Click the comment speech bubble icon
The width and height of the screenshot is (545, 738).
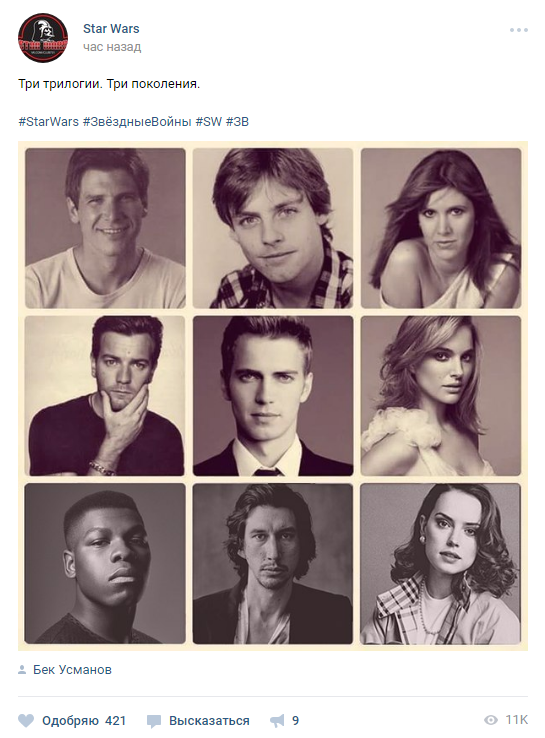click(x=154, y=721)
